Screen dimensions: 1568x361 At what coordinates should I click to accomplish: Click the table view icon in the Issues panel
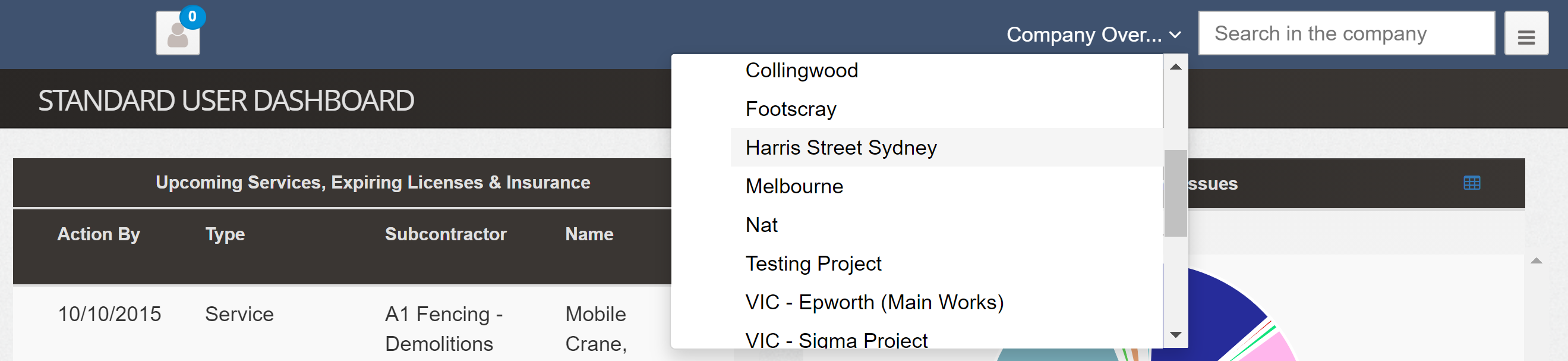click(1471, 183)
